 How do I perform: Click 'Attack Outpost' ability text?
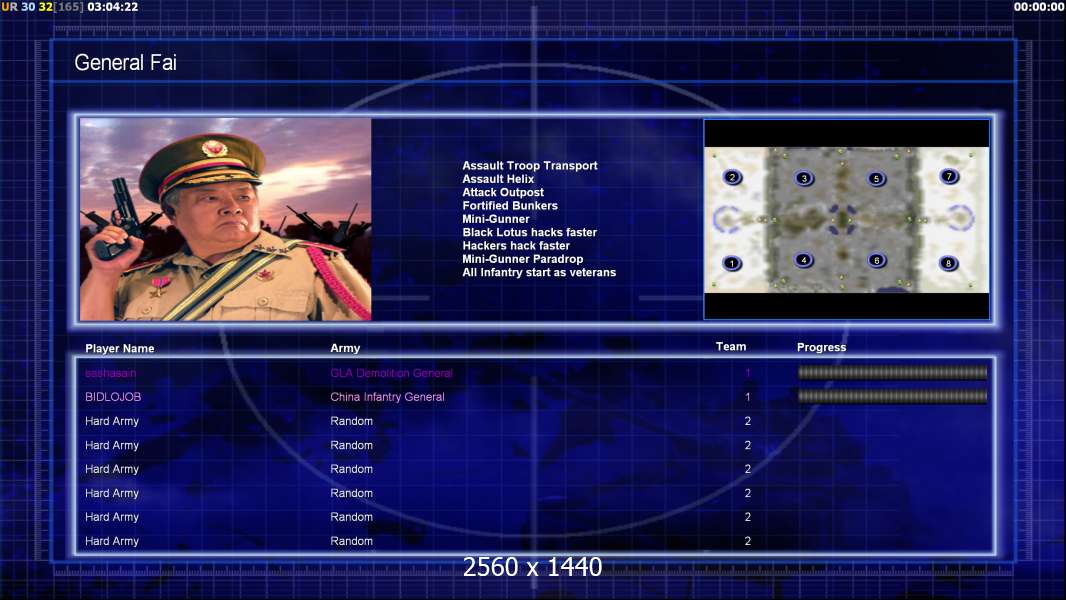(x=503, y=192)
